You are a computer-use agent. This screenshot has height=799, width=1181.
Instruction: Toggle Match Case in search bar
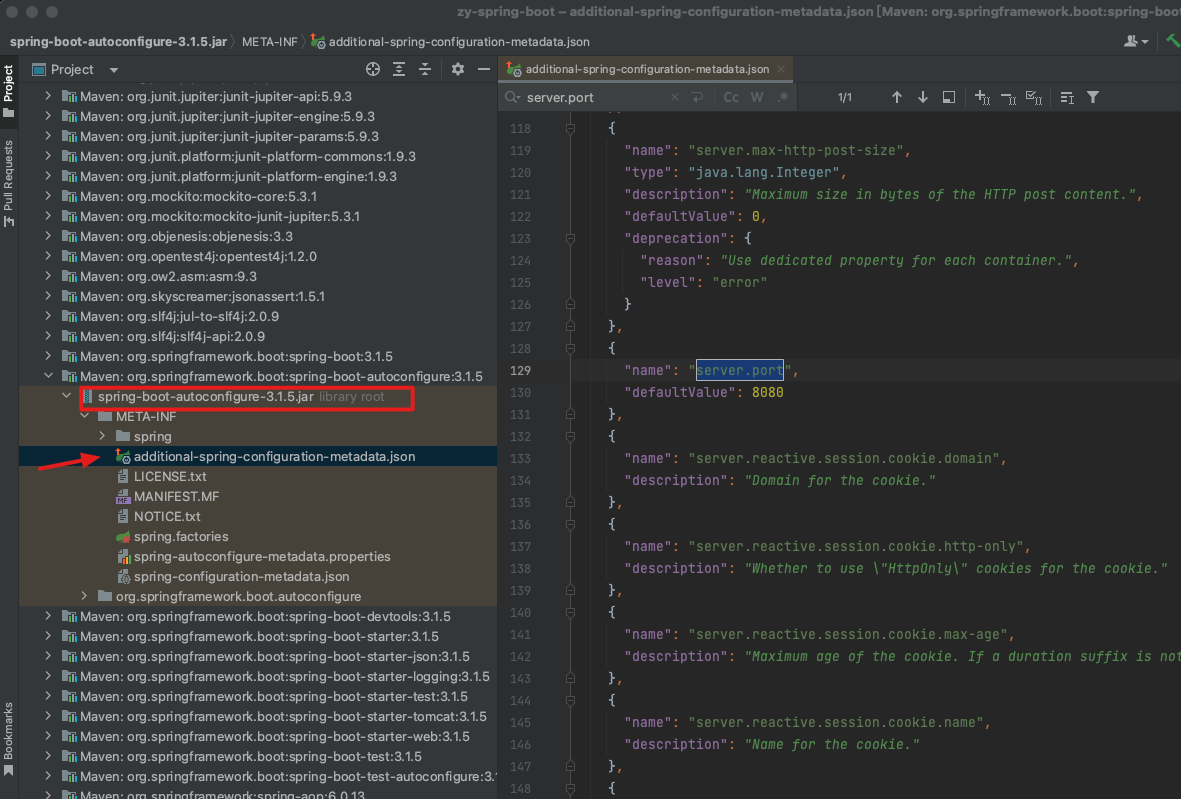coord(731,97)
